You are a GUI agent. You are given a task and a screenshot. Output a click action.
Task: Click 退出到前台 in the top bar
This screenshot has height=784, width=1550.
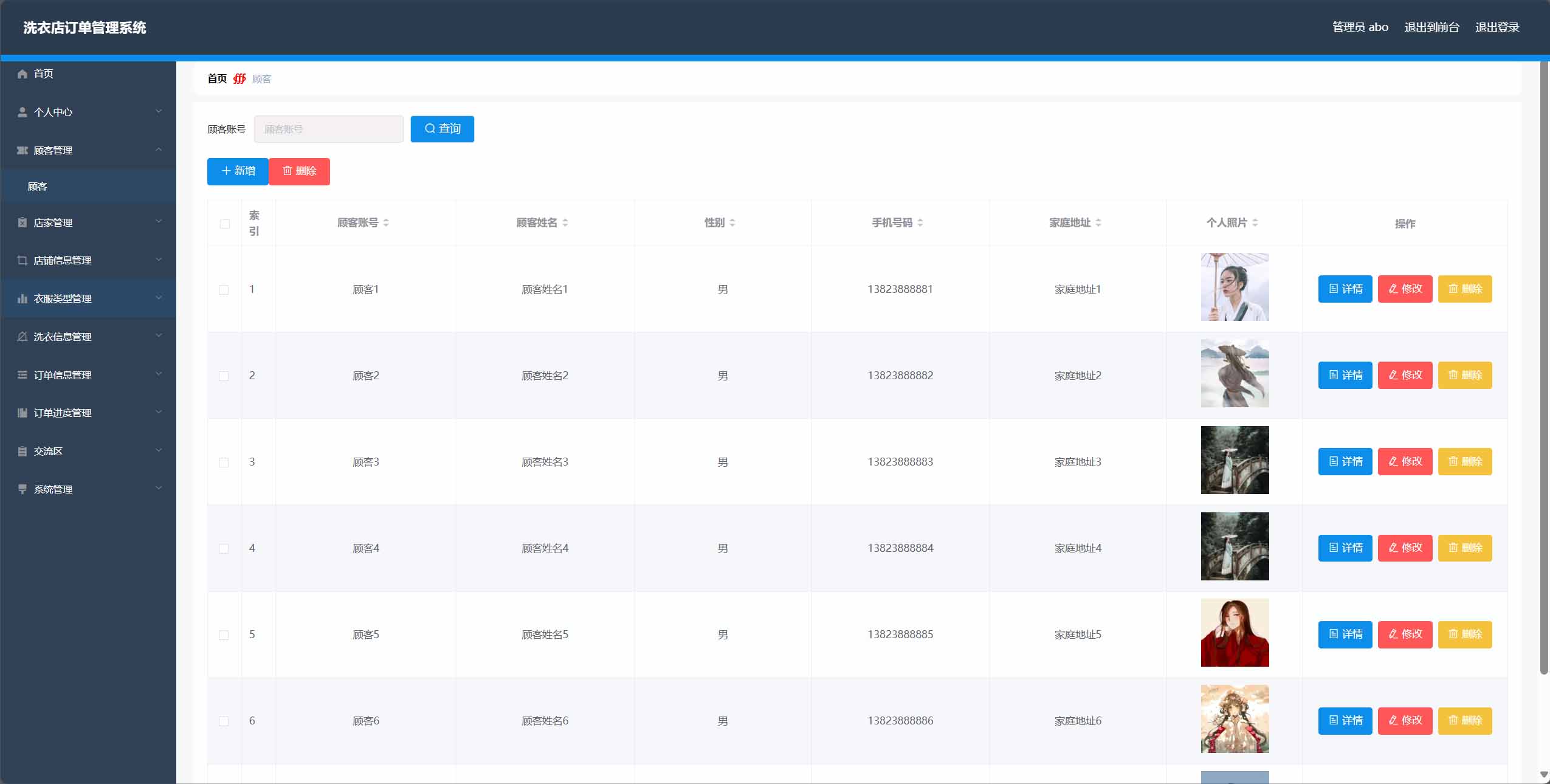(1431, 27)
